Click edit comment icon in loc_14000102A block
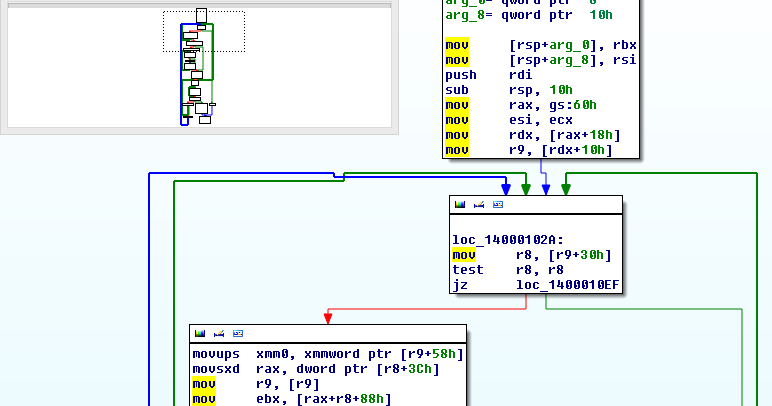Image resolution: width=772 pixels, height=406 pixels. point(479,204)
